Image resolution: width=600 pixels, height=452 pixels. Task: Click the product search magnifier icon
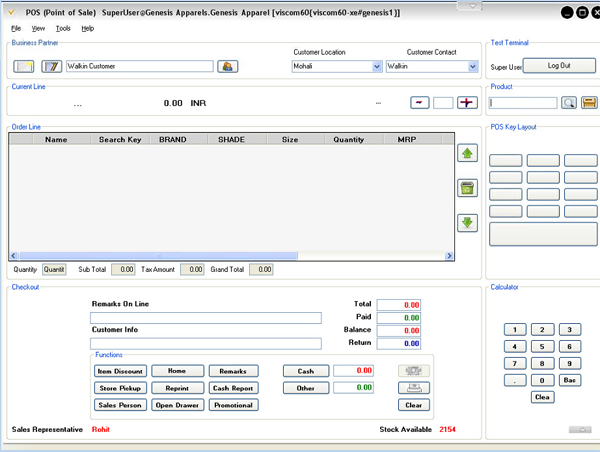point(569,103)
